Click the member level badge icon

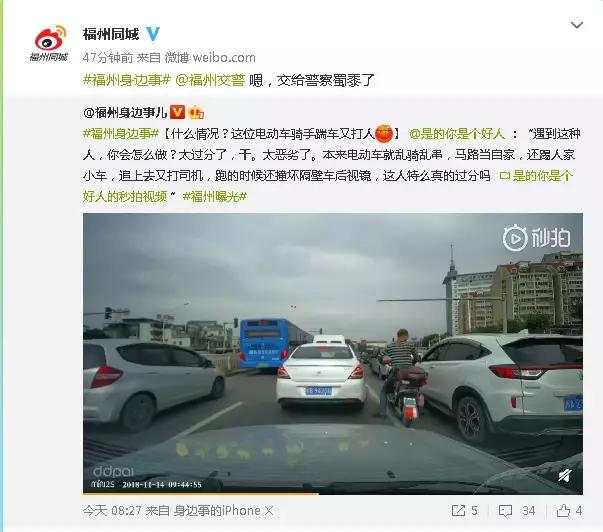[197, 113]
